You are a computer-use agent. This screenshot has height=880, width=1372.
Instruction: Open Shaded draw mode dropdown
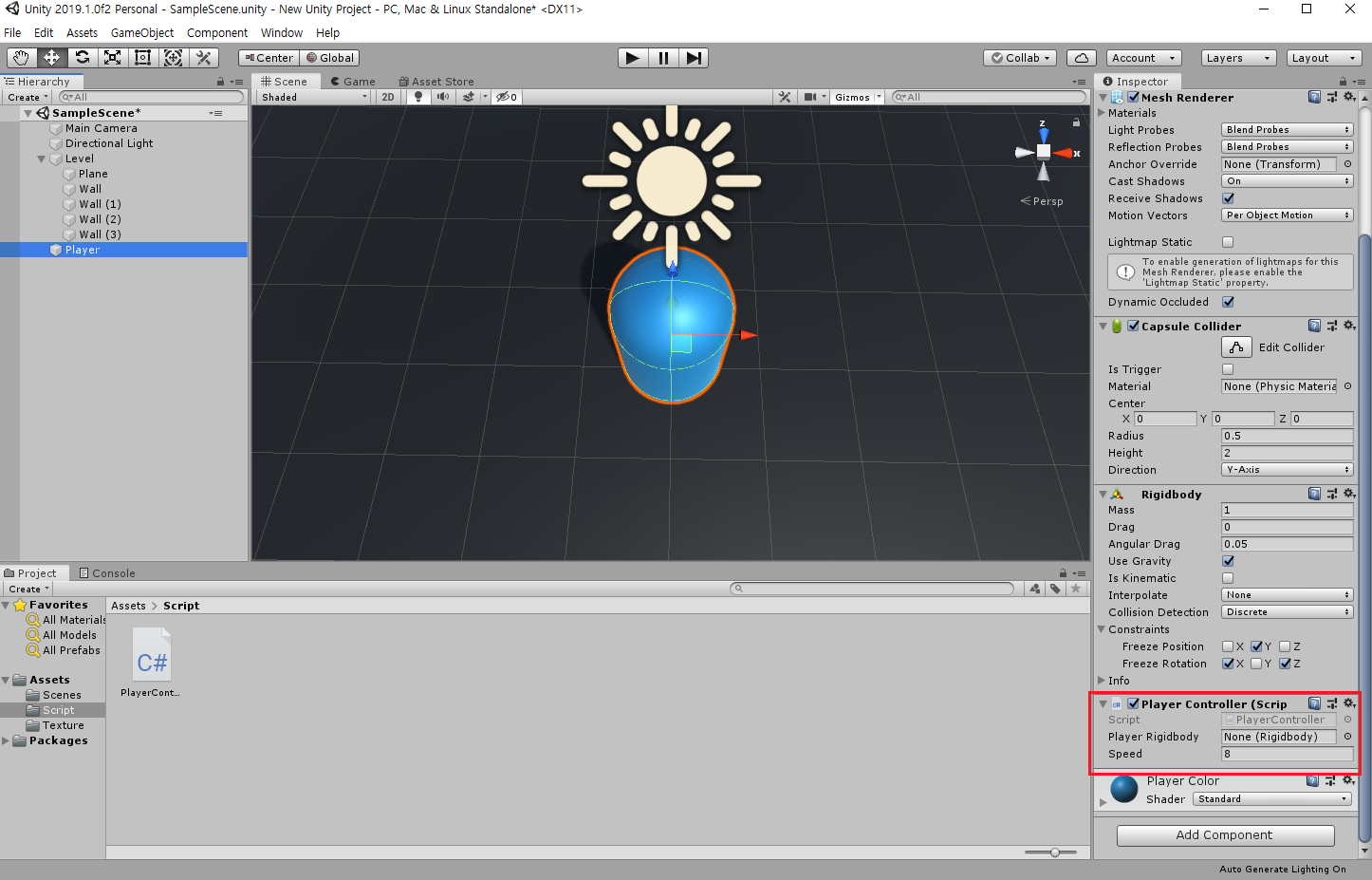coord(314,97)
